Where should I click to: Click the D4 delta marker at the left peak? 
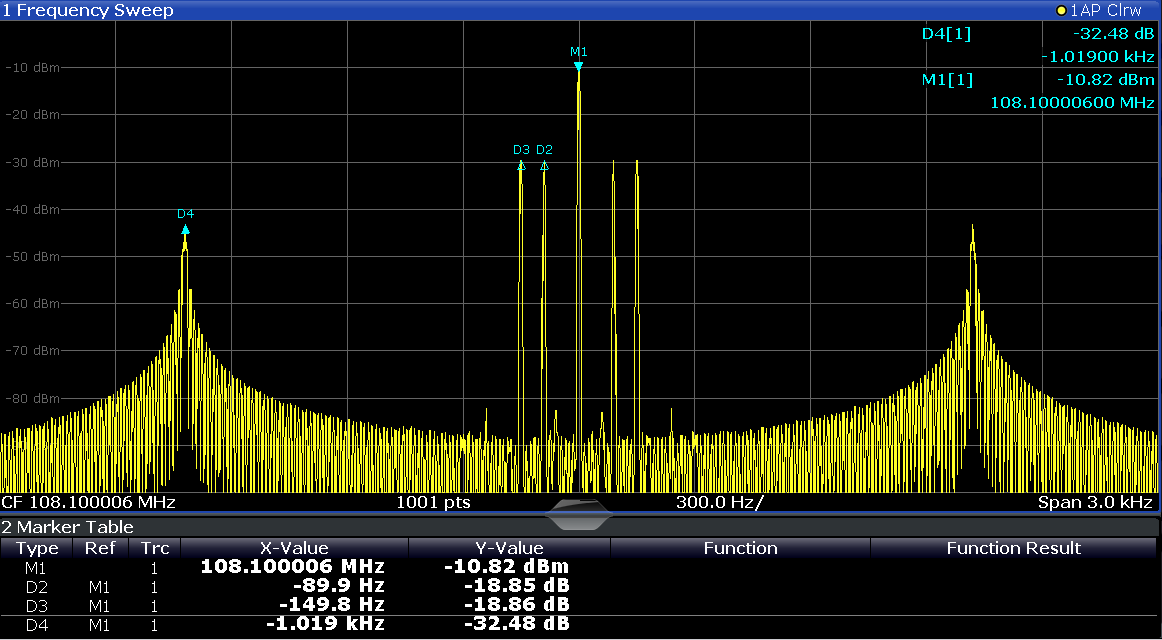(x=185, y=229)
